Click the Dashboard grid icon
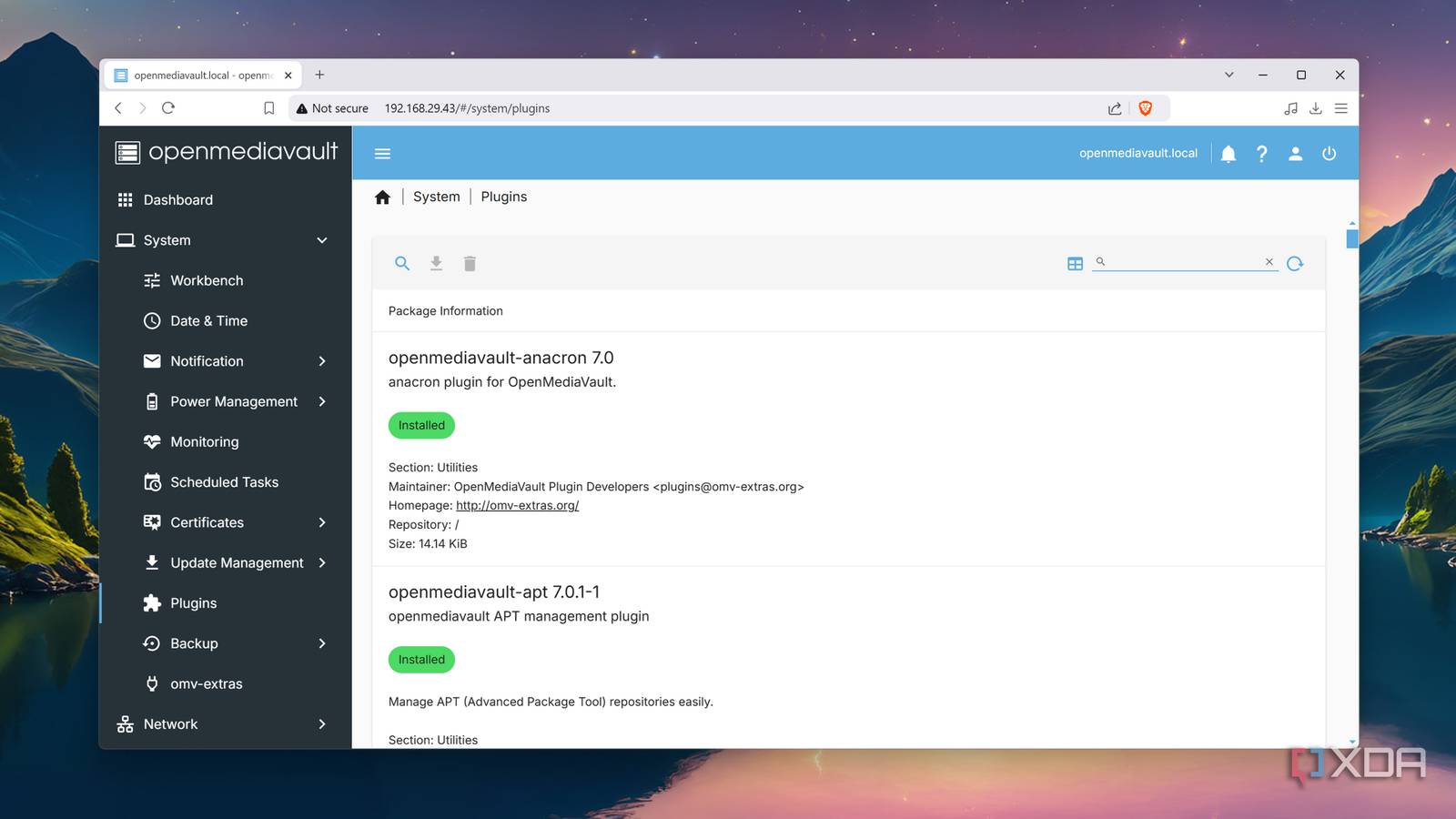The width and height of the screenshot is (1456, 819). click(126, 200)
